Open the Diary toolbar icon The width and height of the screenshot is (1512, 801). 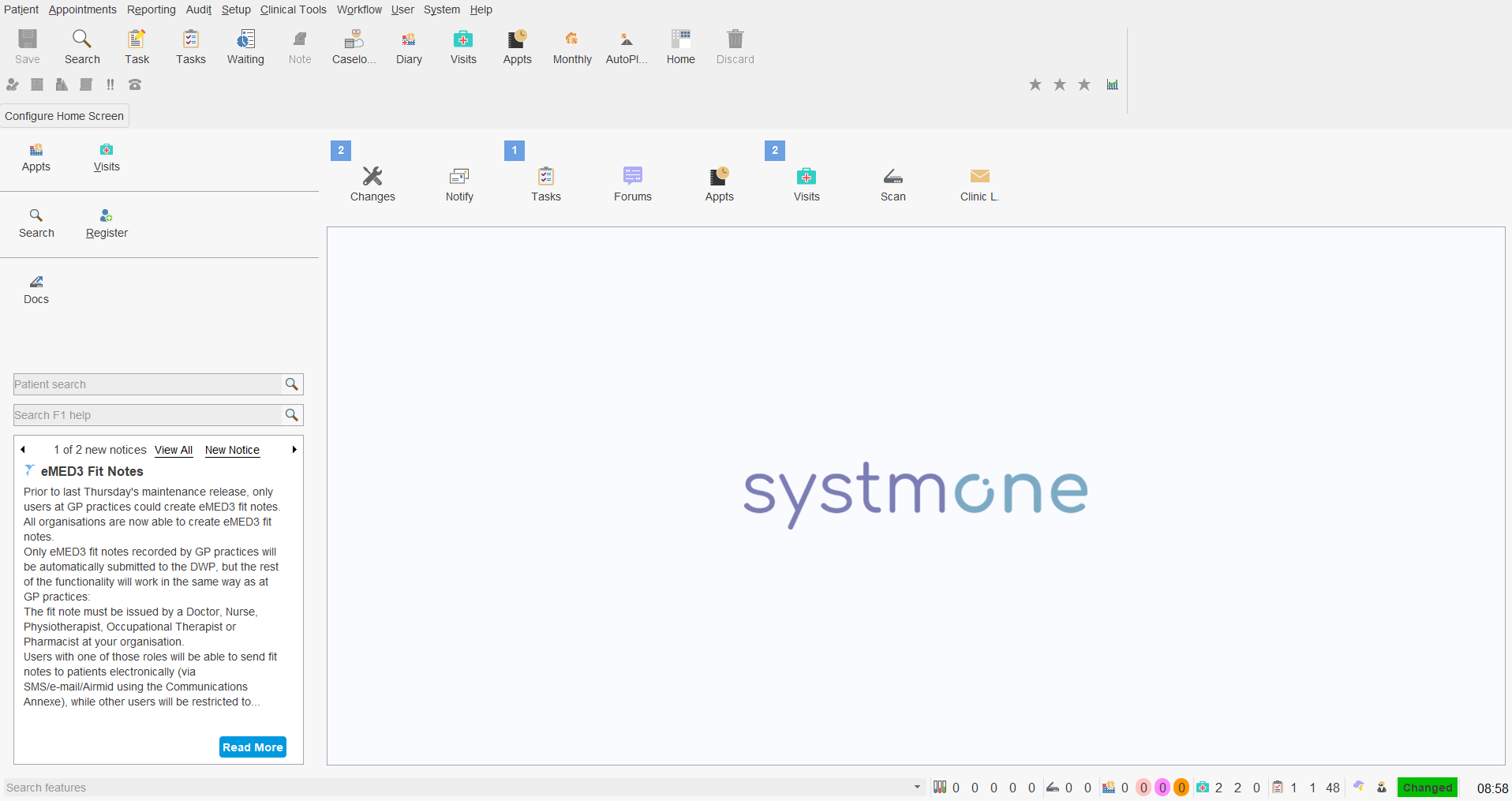(x=409, y=47)
